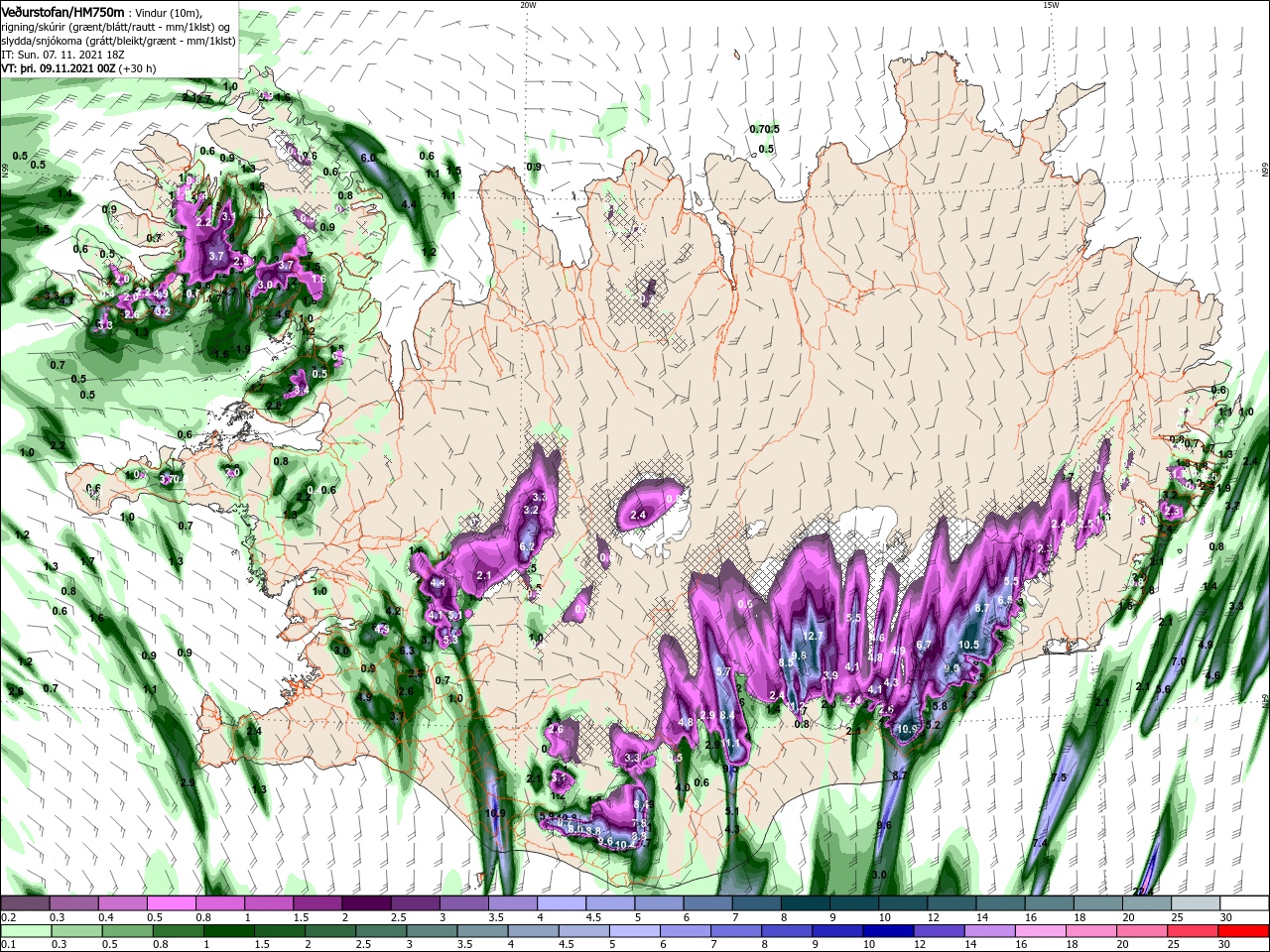Select the bright red swatch at 30 in lower legend
Screen dimensions: 1270x952
click(x=1244, y=931)
